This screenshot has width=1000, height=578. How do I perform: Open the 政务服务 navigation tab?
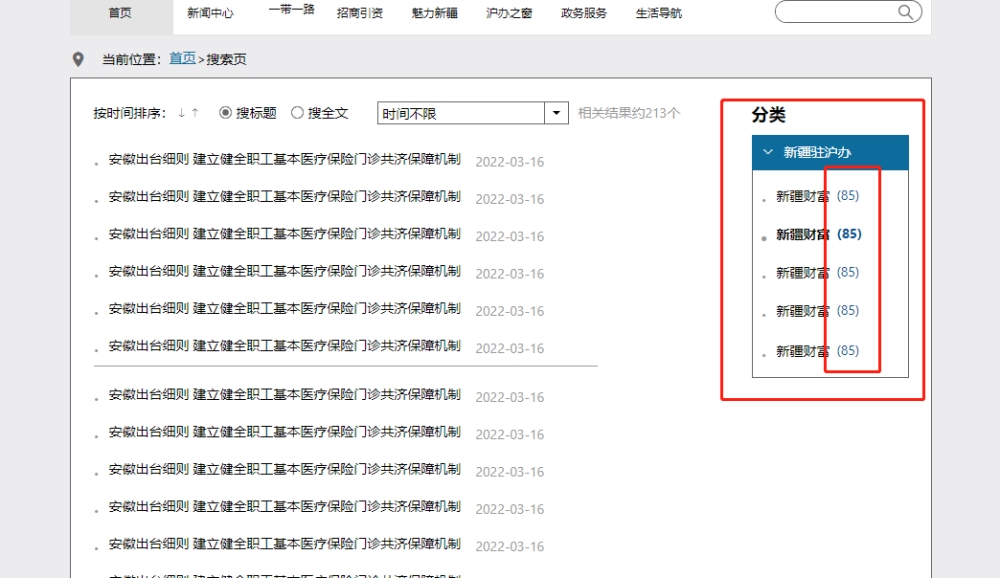(584, 13)
